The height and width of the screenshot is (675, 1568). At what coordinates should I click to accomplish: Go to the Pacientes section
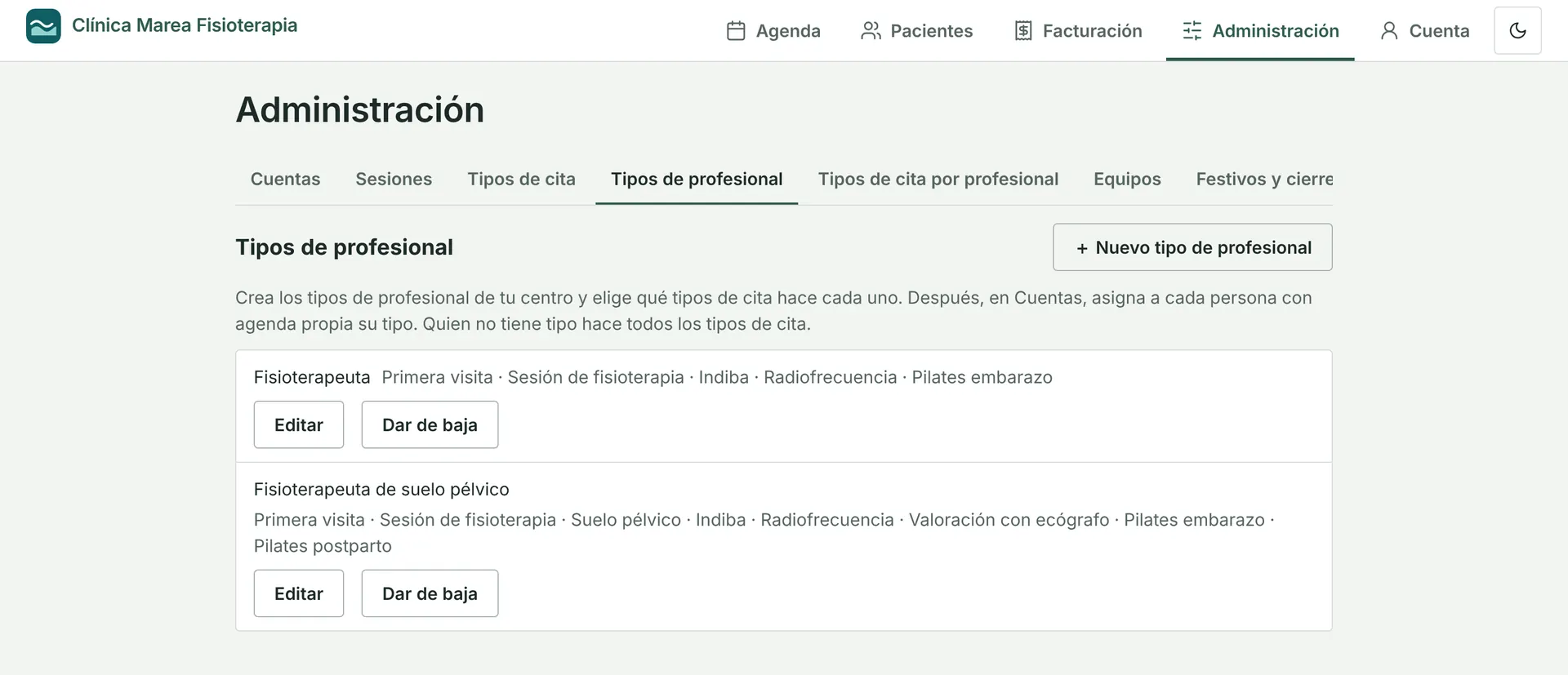917,31
